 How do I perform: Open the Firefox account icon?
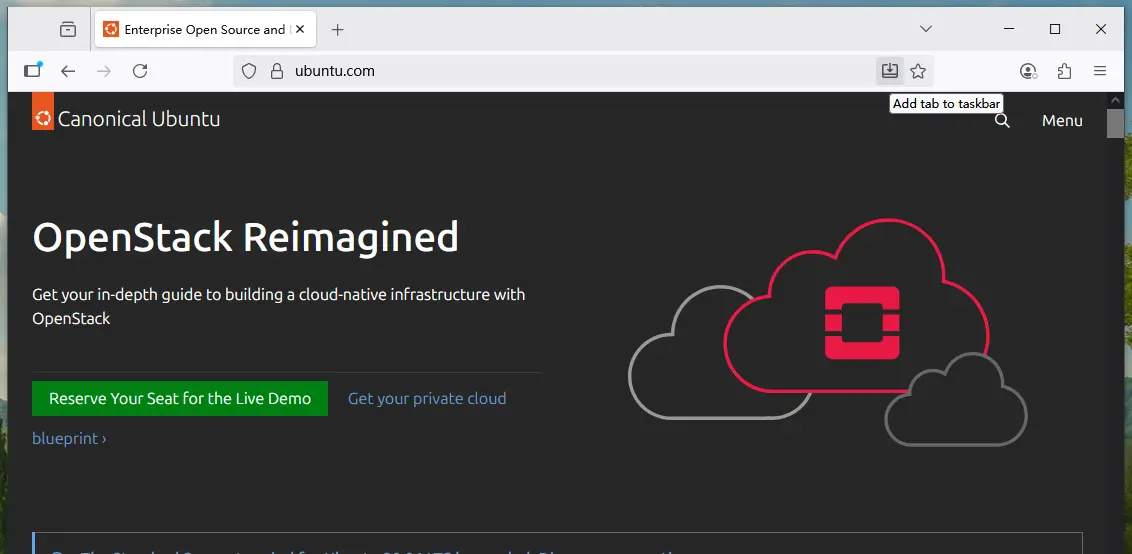(x=1029, y=71)
